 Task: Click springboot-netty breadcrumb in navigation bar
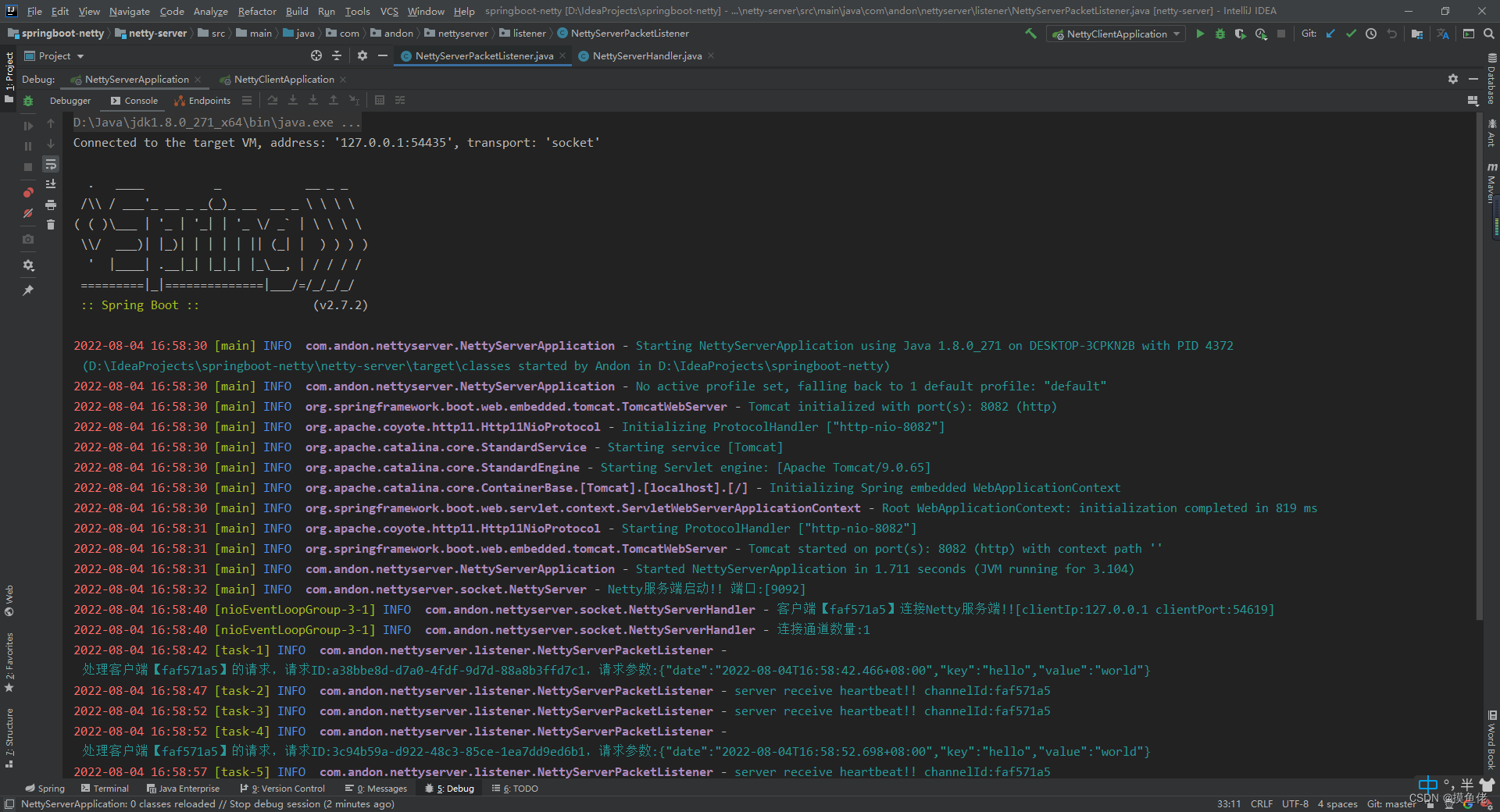pos(55,34)
